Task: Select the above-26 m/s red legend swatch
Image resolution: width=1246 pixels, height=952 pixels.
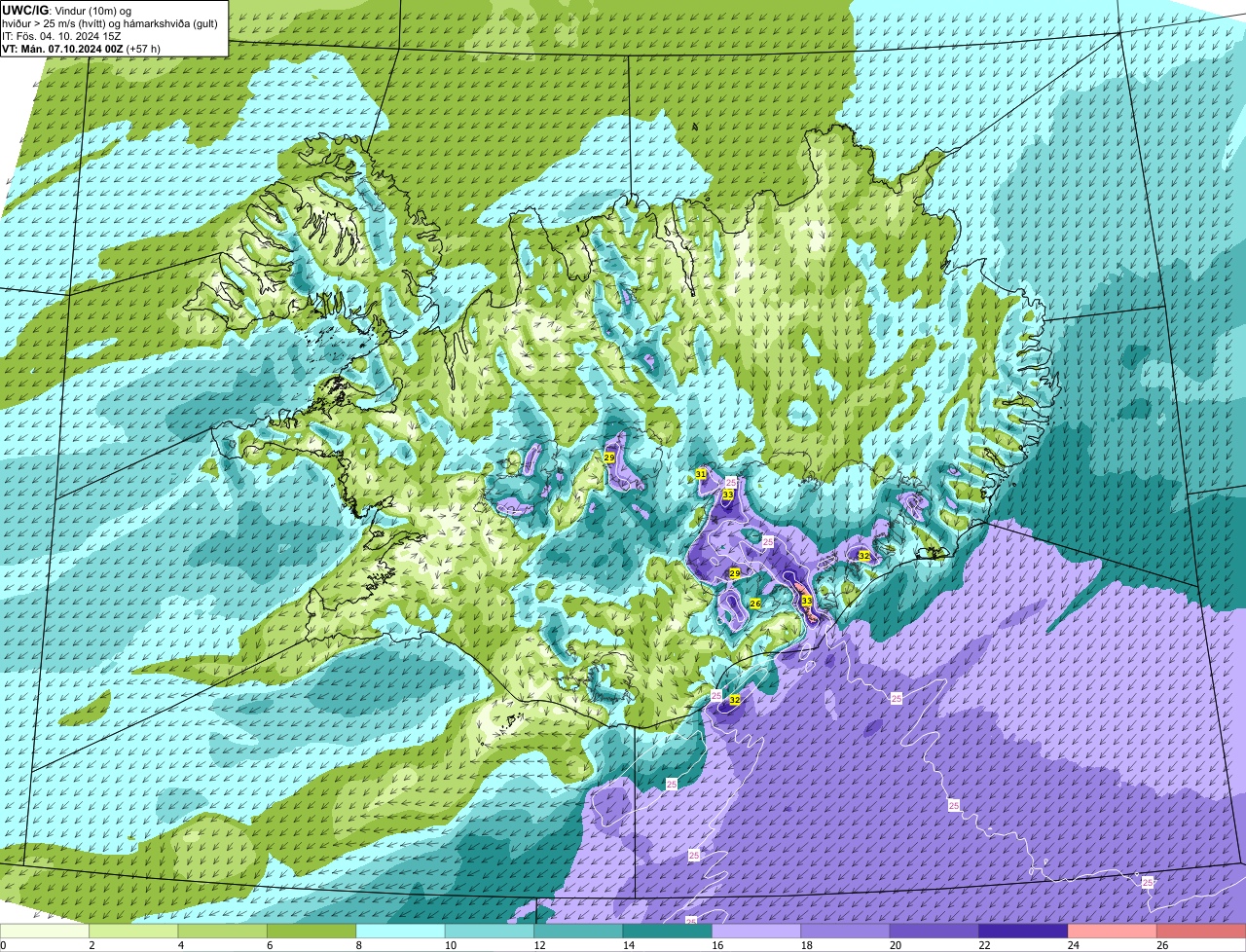Action: coord(1201,931)
